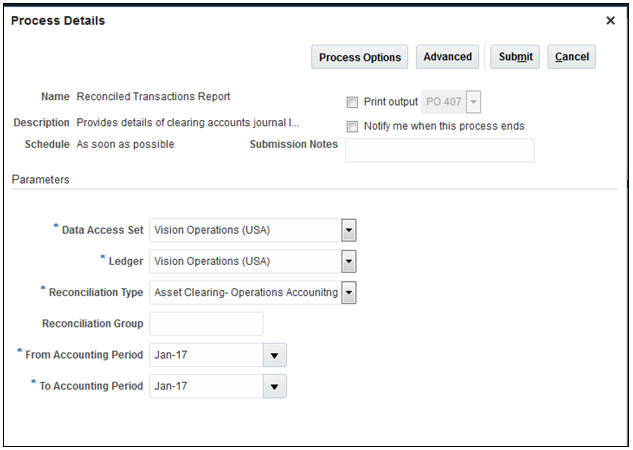This screenshot has height=450, width=633.
Task: Expand the Data Access Set dropdown arrow
Action: pos(349,231)
